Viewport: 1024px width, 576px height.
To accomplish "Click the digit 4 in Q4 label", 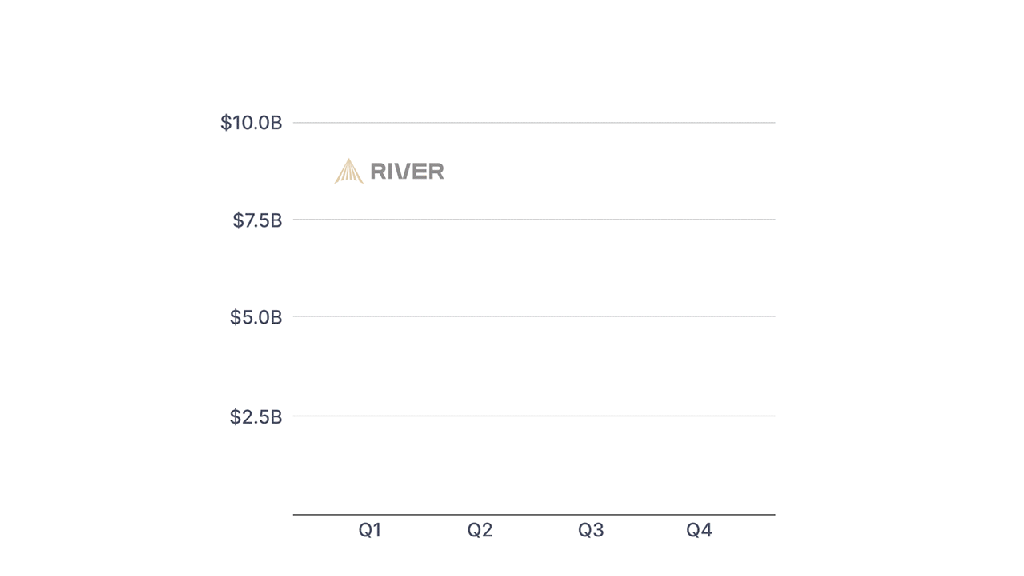I will click(x=705, y=530).
